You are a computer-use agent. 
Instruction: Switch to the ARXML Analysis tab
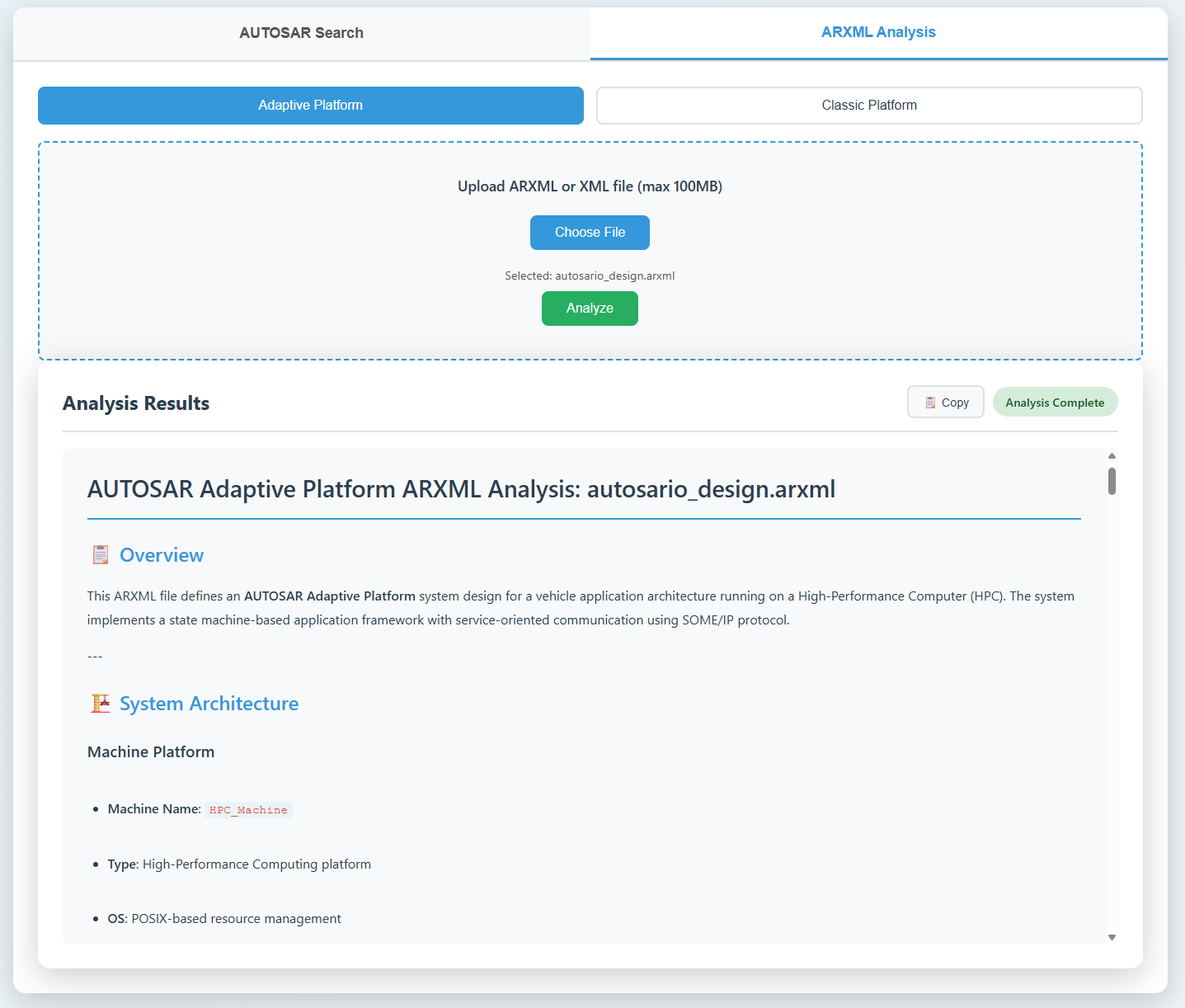(878, 32)
